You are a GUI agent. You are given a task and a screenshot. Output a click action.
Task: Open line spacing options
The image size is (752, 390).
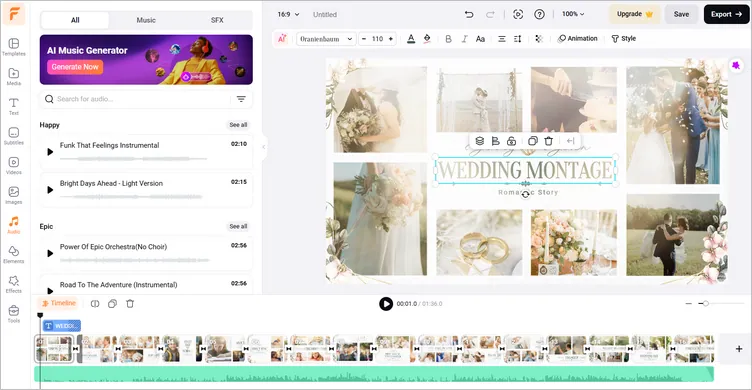tap(517, 39)
